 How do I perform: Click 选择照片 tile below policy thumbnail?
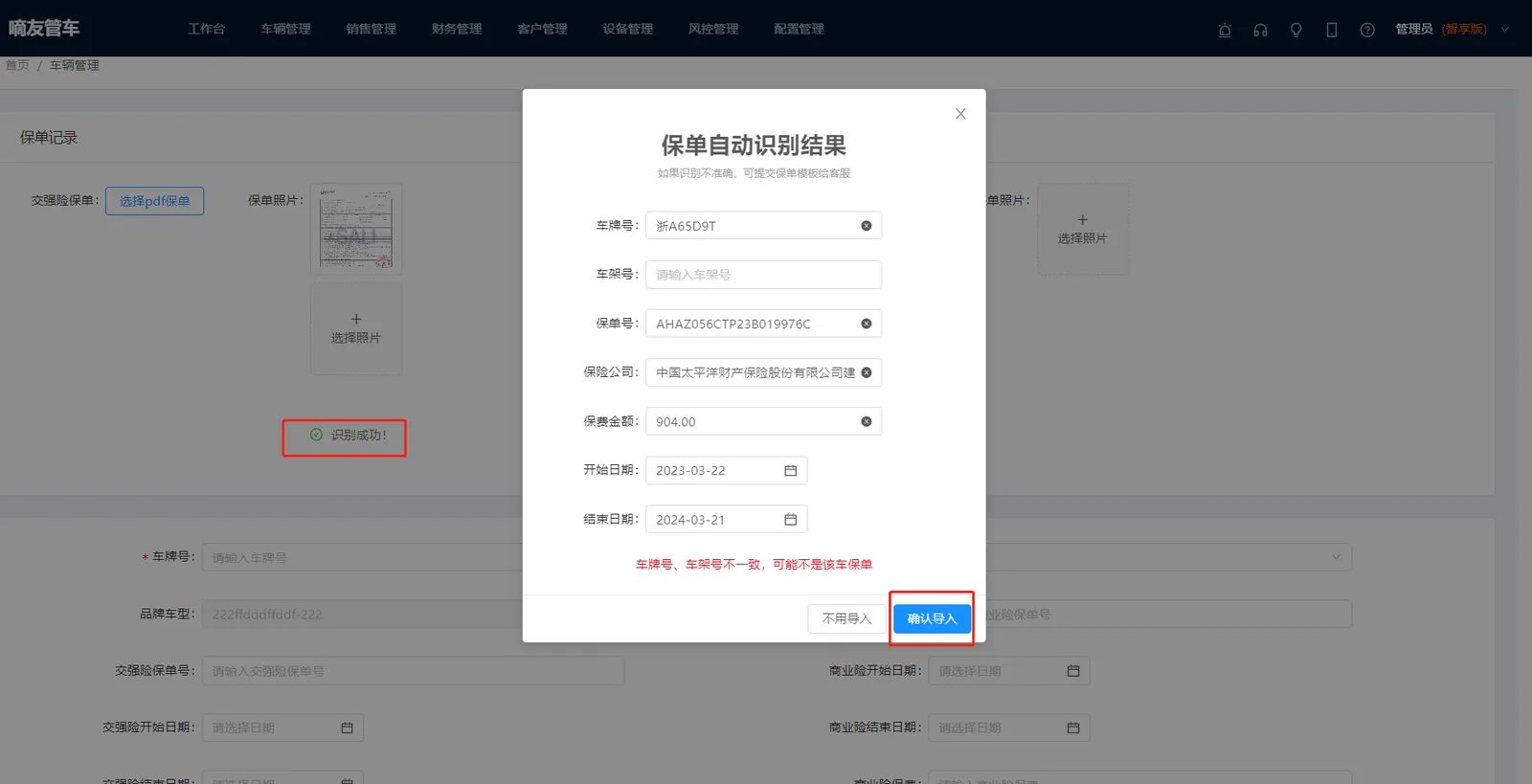[x=356, y=328]
